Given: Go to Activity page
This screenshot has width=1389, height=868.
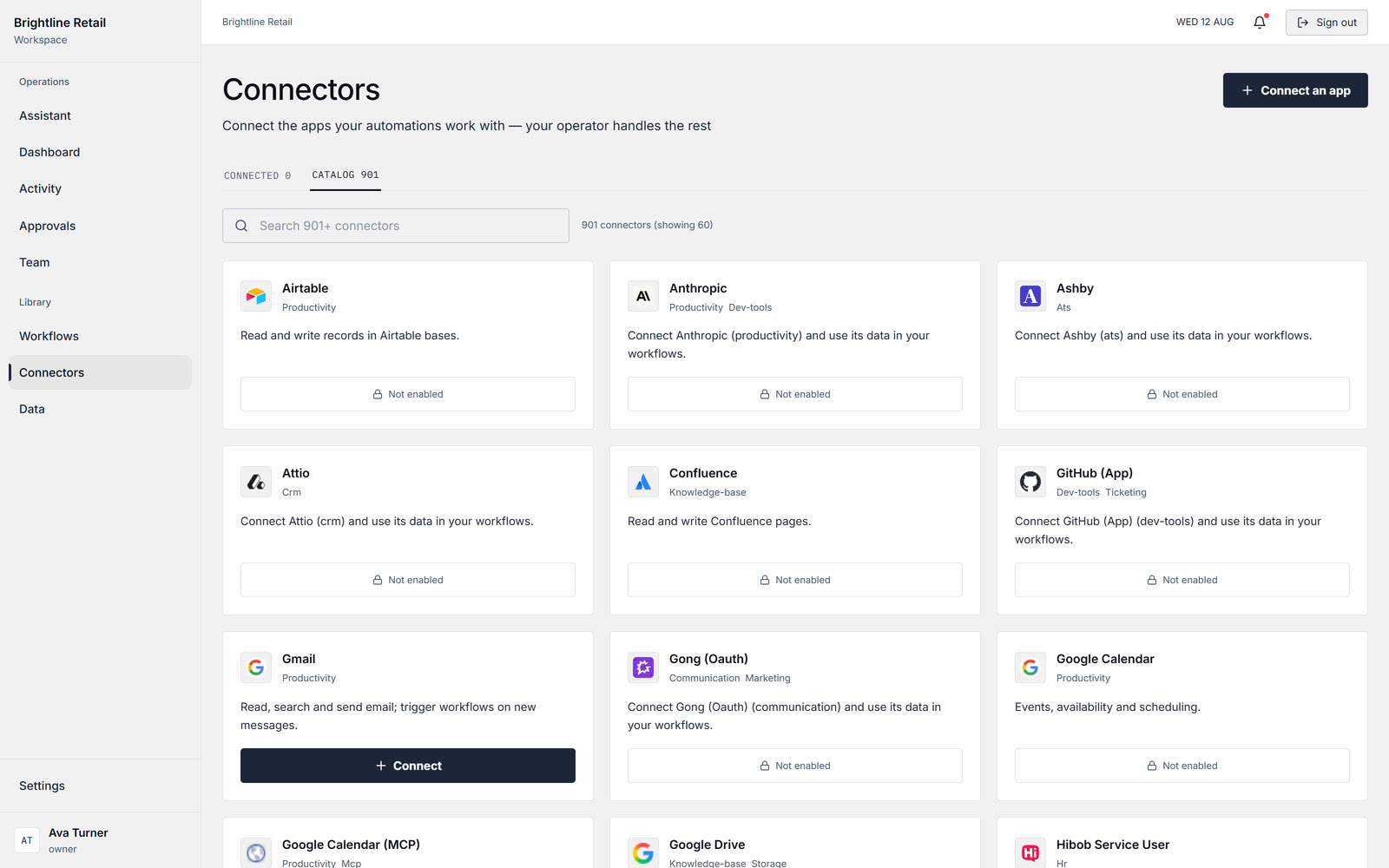Looking at the screenshot, I should pos(100,188).
